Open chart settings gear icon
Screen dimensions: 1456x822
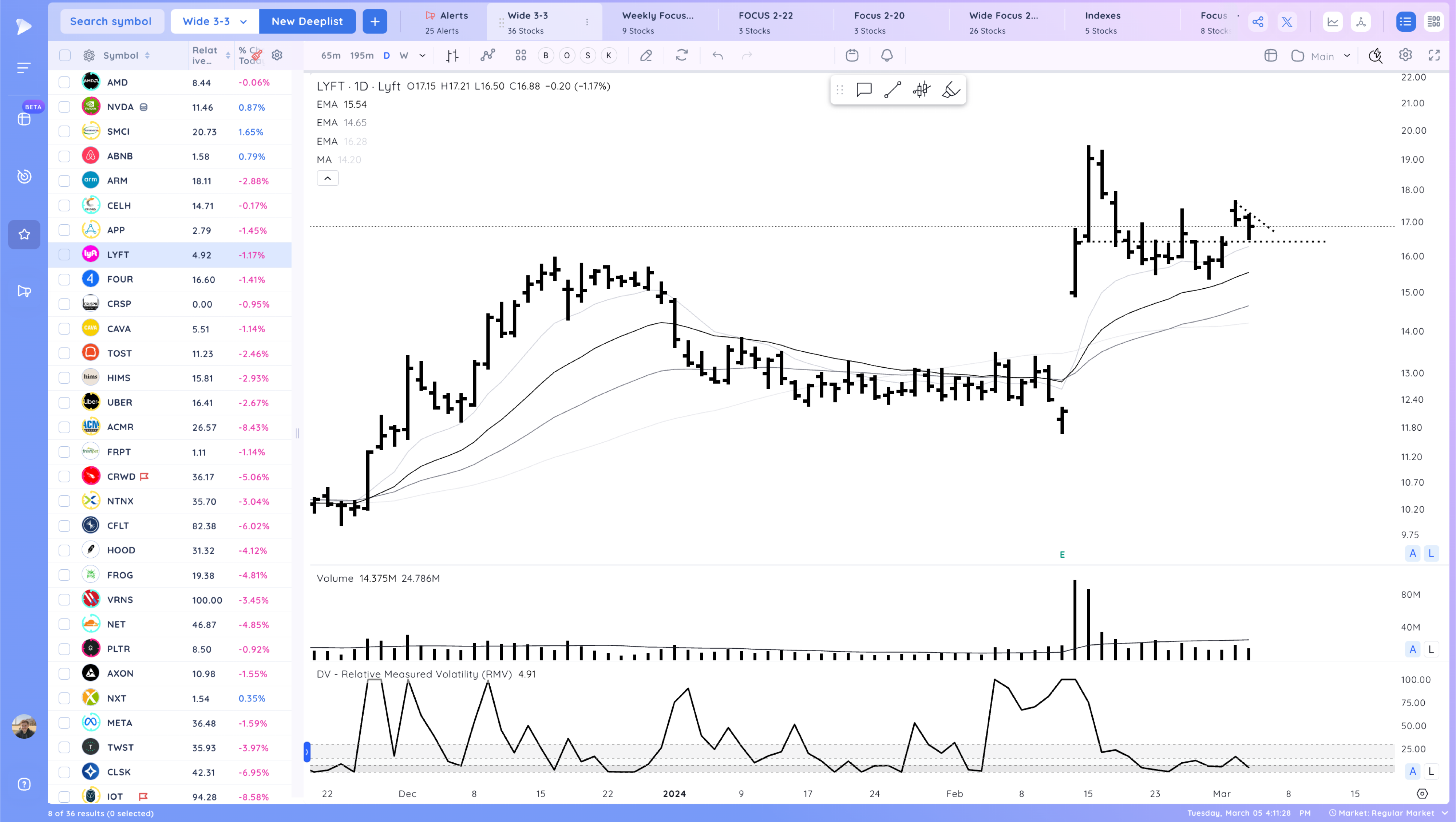point(1405,55)
